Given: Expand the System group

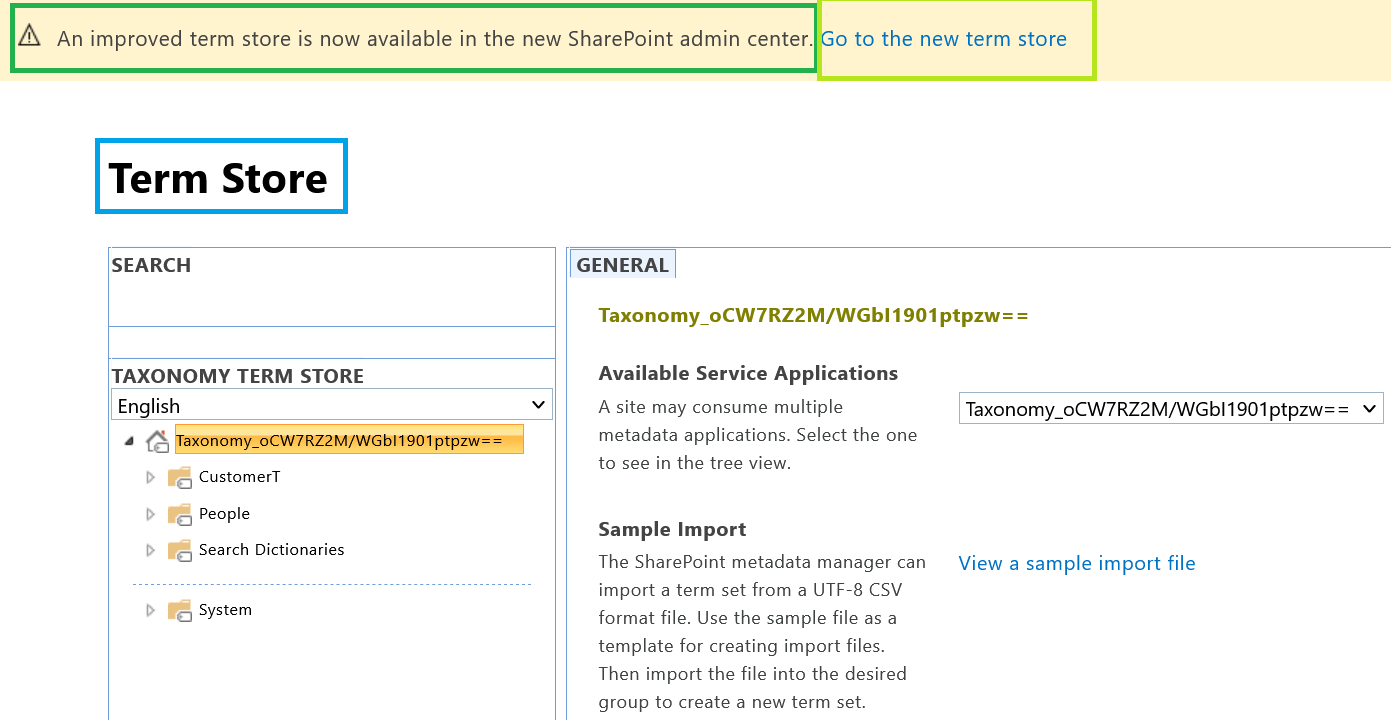Looking at the screenshot, I should point(151,610).
